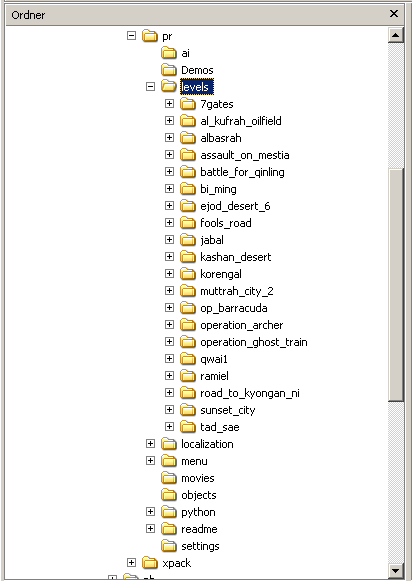
Task: Select the settings folder icon
Action: click(x=169, y=546)
